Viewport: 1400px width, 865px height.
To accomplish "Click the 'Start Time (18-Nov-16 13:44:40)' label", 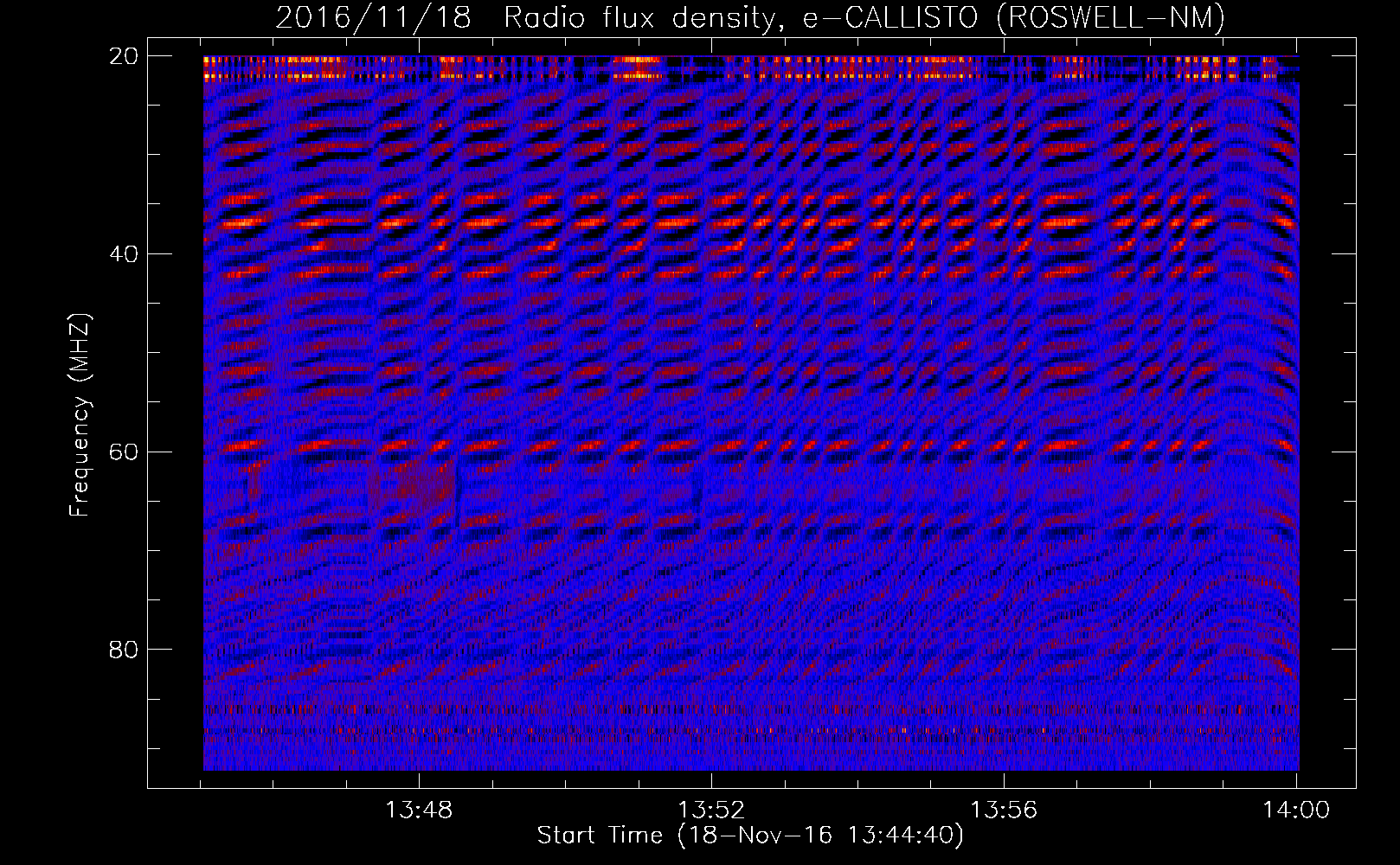I will [x=750, y=836].
